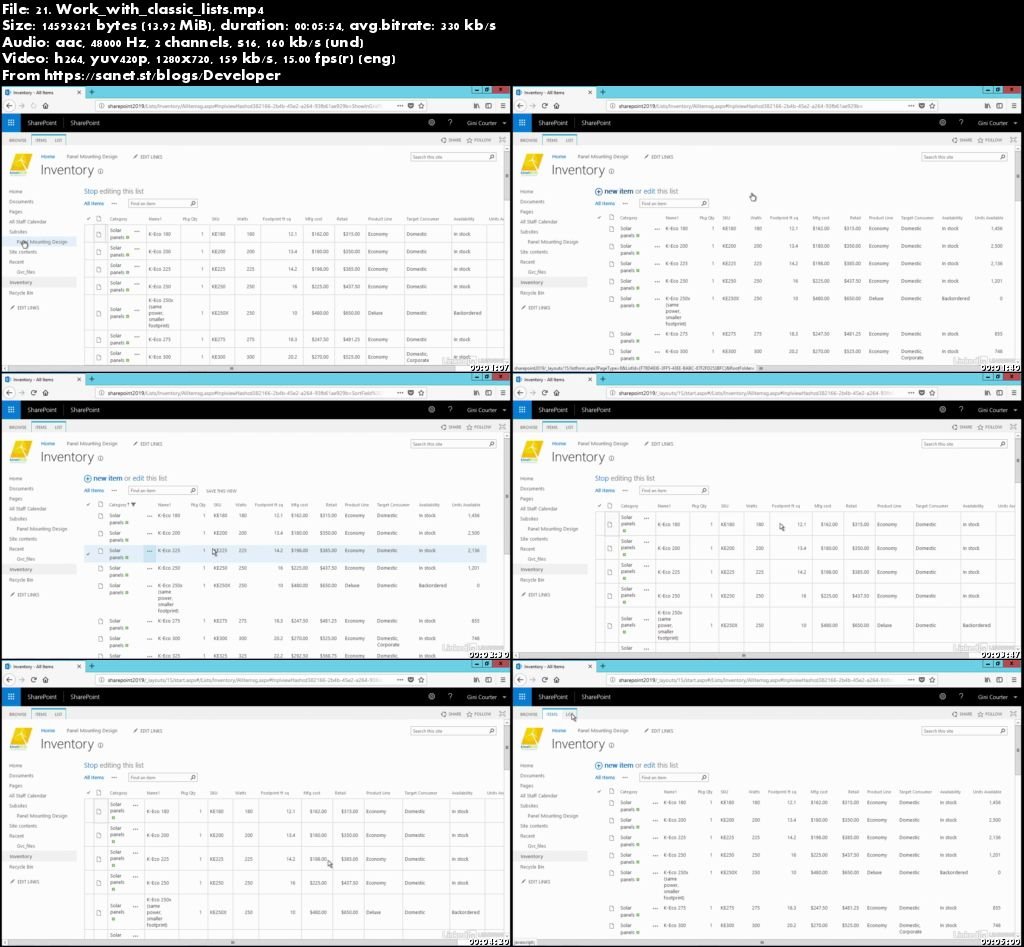Toggle the checkmark on the highlighted K-Eco 225 row

pos(88,554)
